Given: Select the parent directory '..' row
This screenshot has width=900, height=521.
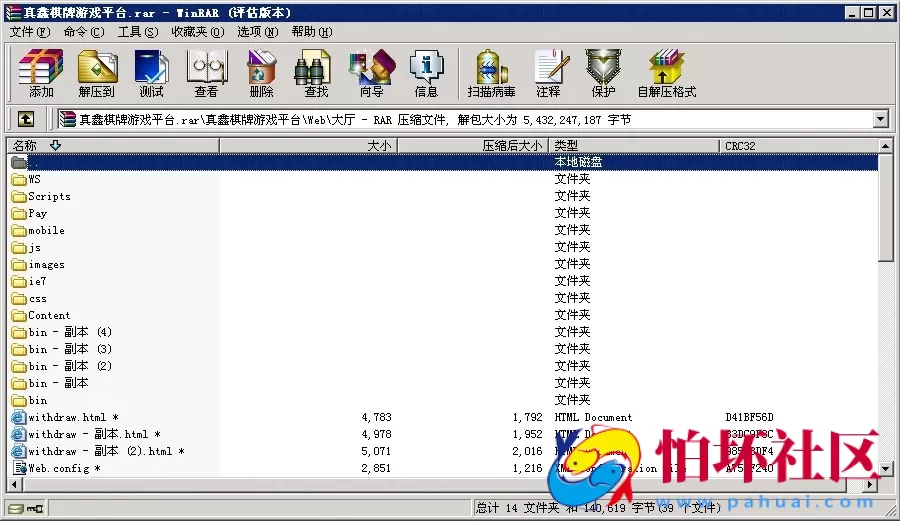Looking at the screenshot, I should (444, 162).
